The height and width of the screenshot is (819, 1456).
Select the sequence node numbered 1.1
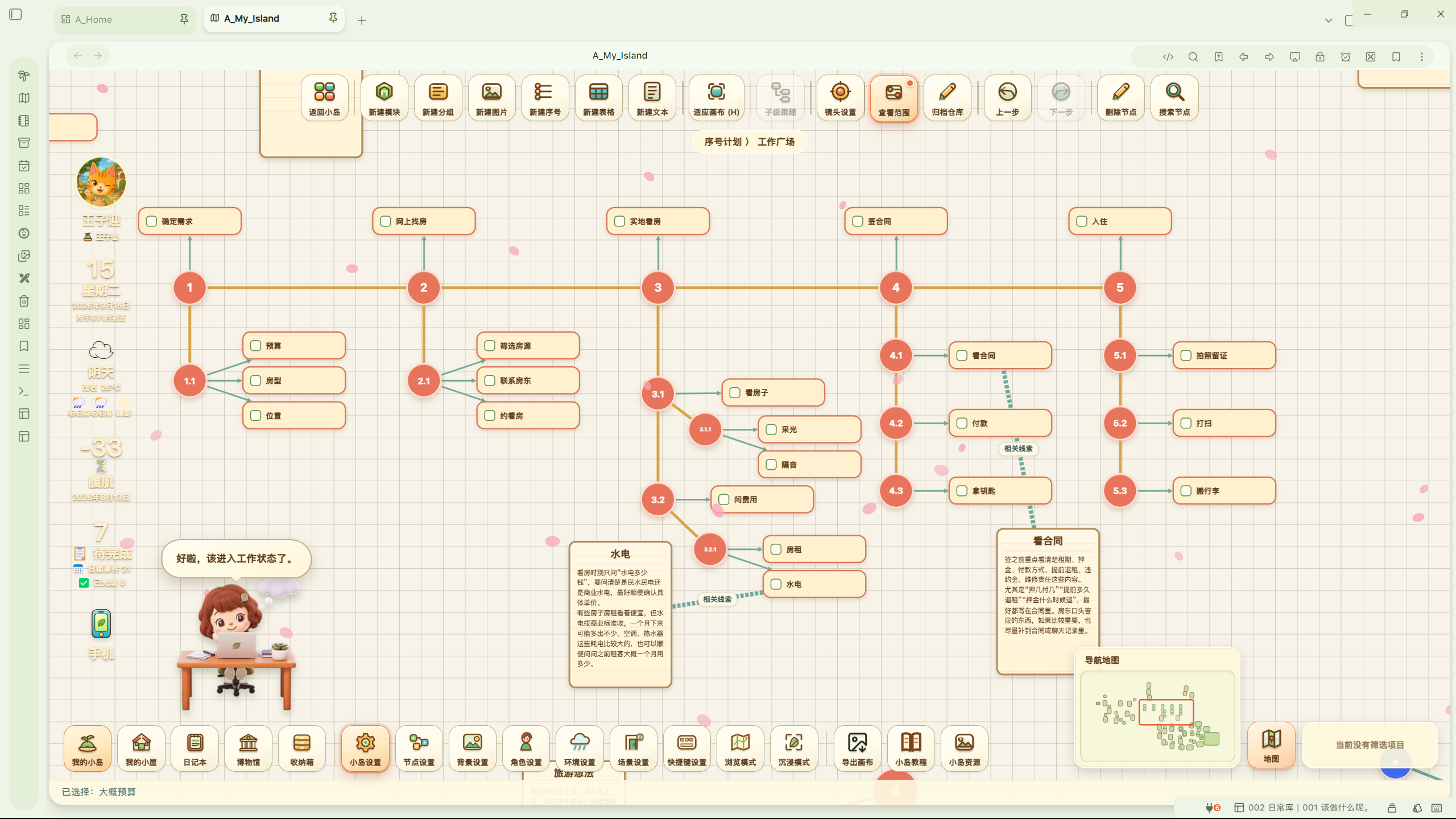(189, 381)
